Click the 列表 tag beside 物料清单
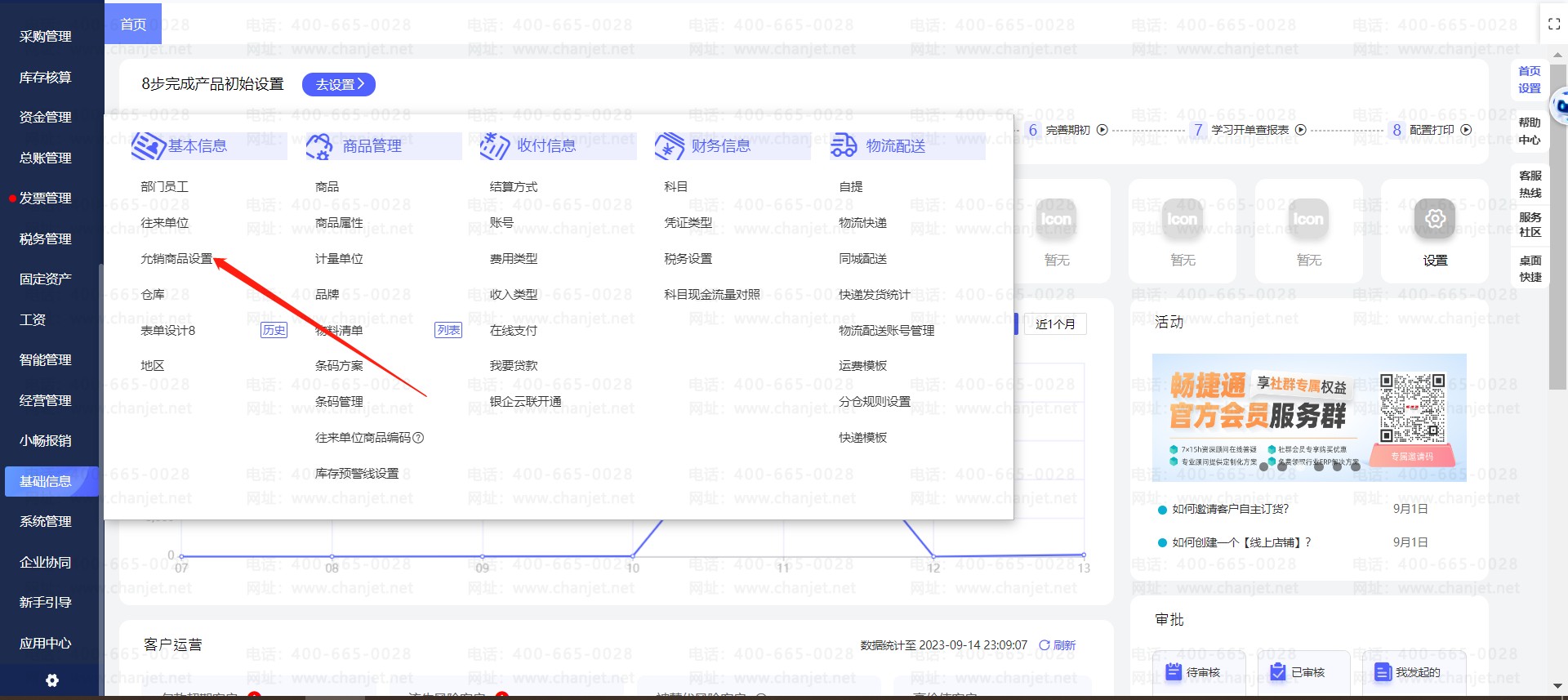 click(448, 330)
